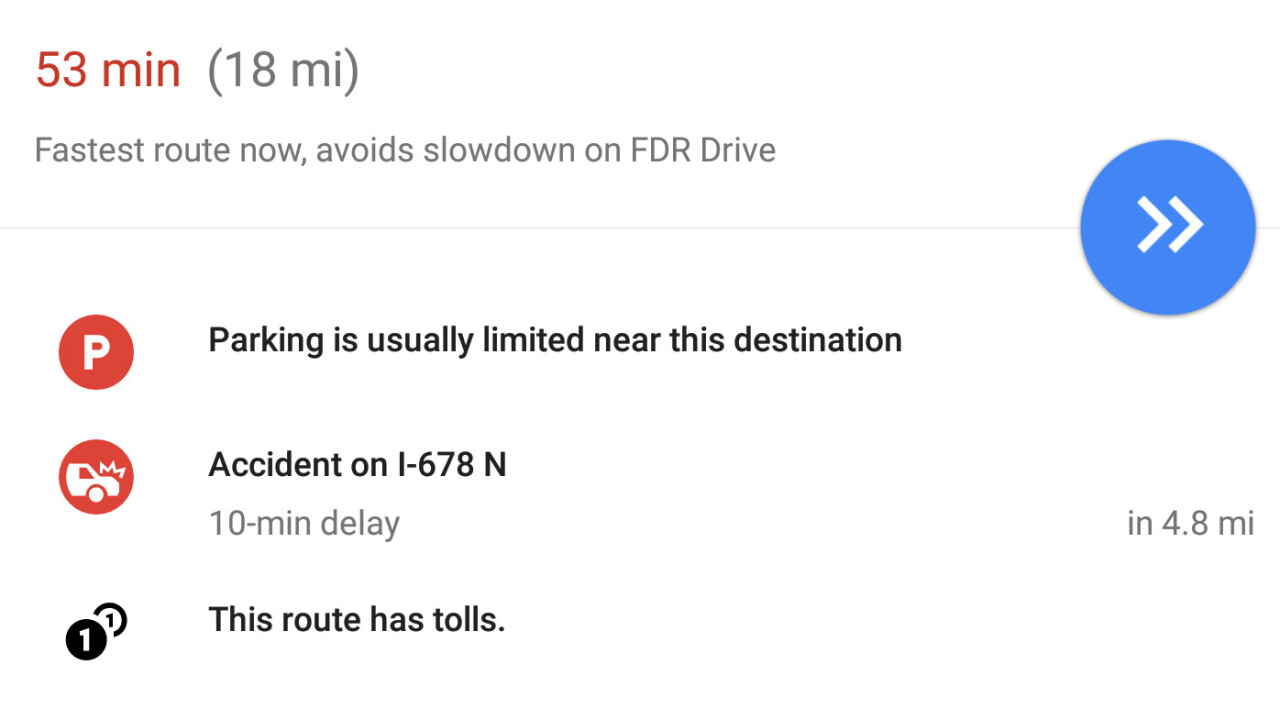Click the smaller coin in tolls icon

tap(113, 621)
